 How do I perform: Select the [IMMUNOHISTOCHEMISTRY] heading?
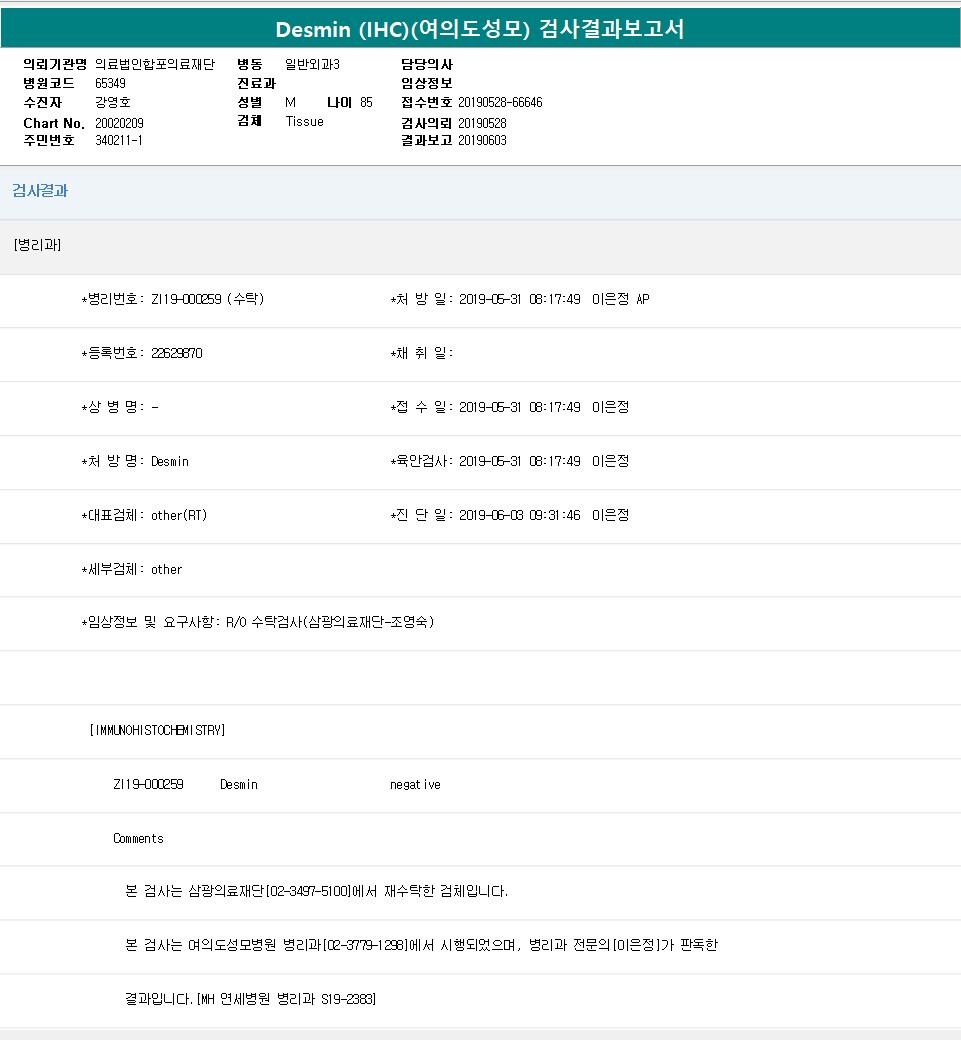click(158, 730)
